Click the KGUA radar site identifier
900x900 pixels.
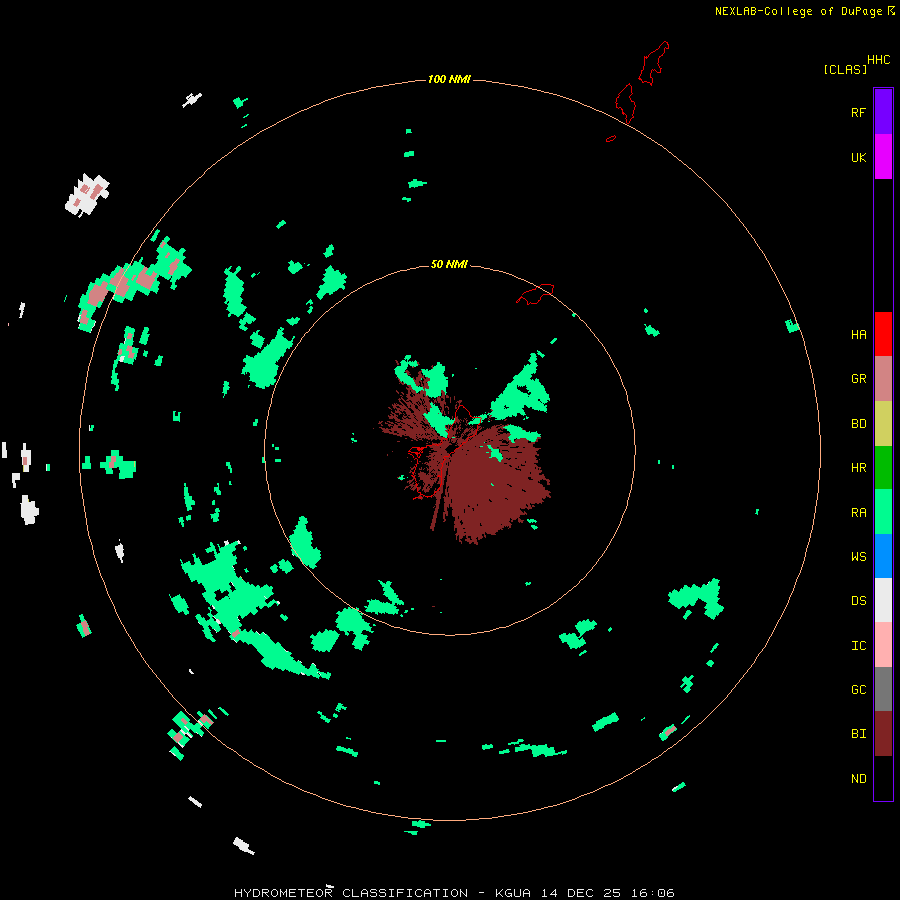(513, 893)
